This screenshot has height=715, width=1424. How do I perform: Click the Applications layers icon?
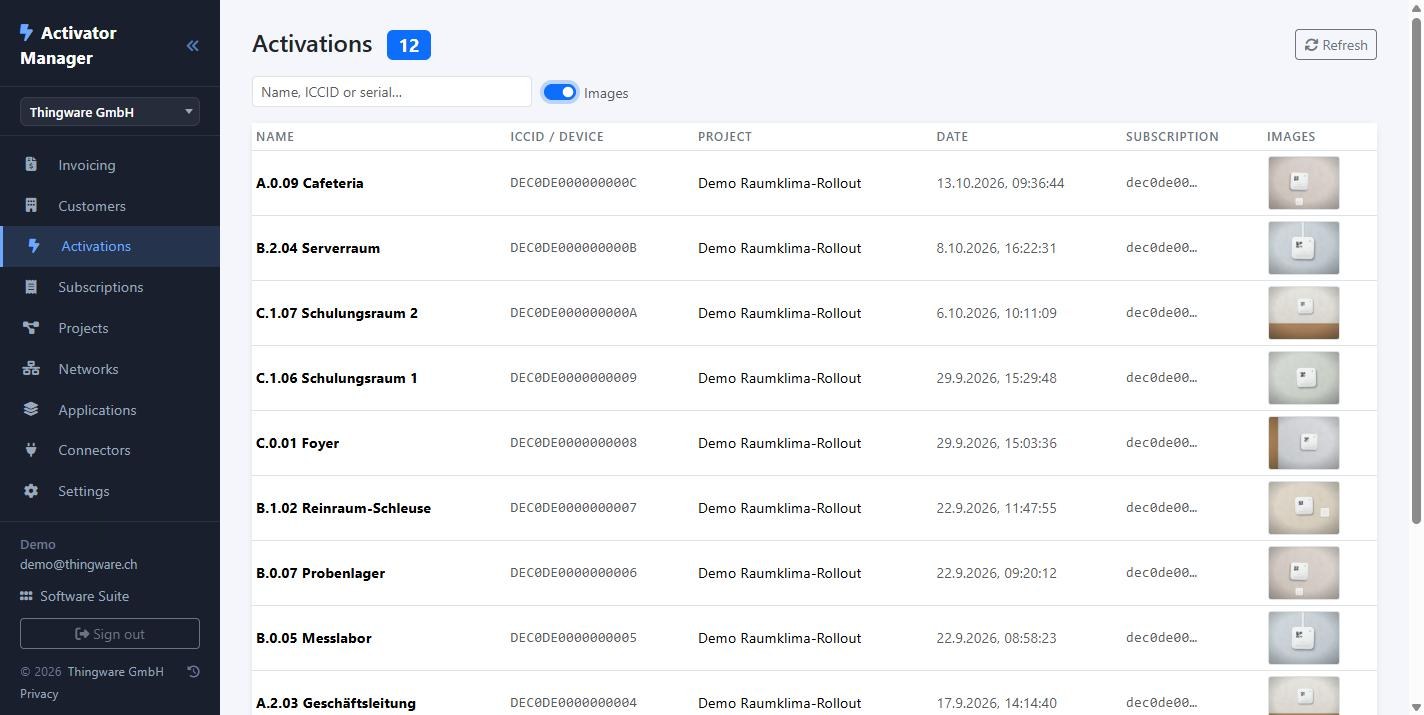pos(31,410)
